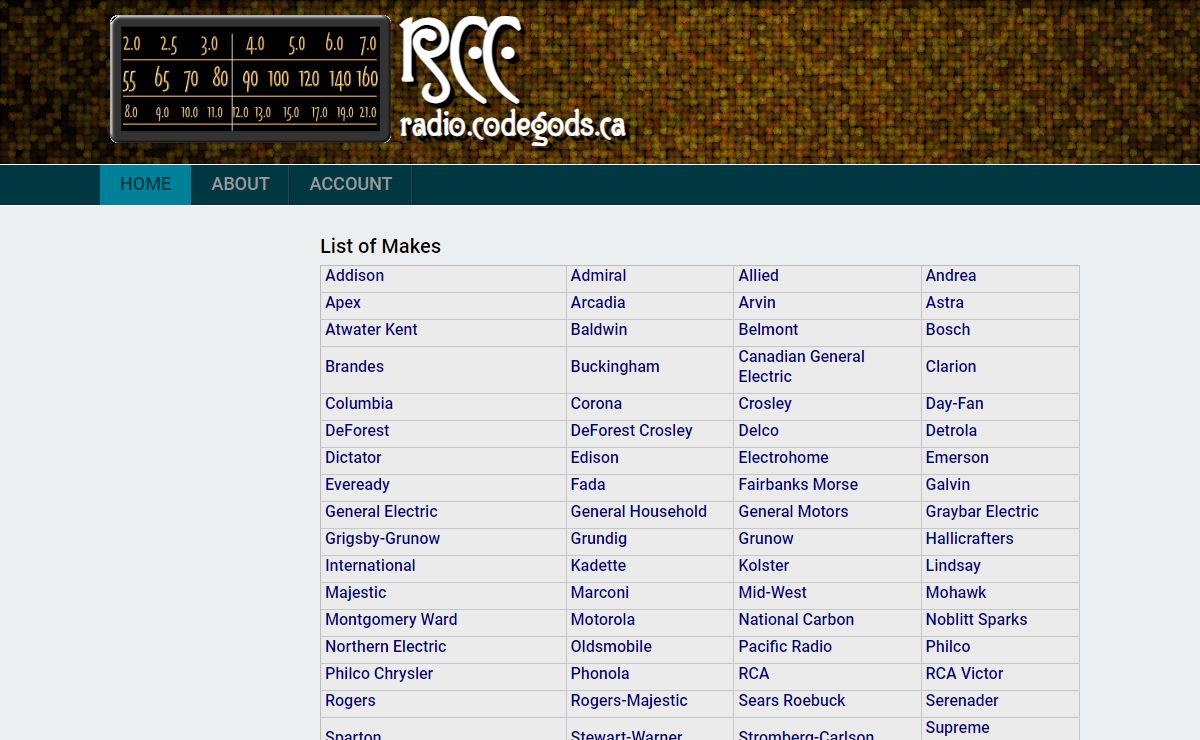Select the DeForest Crosley make
This screenshot has height=740, width=1200.
tap(632, 431)
